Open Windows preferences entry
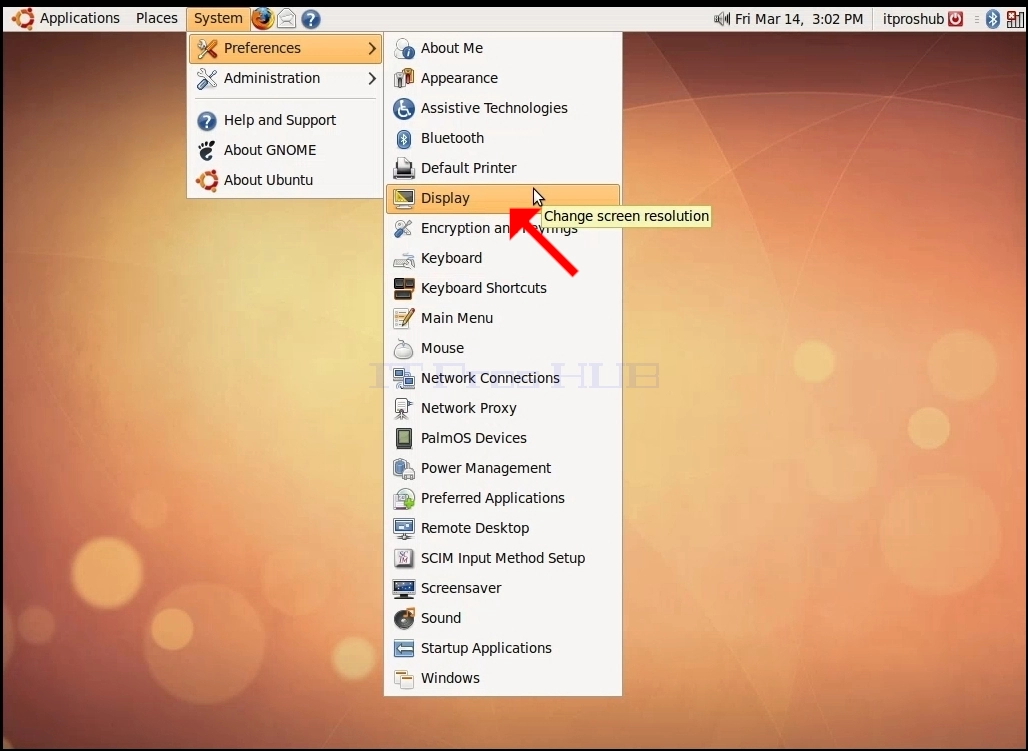 [x=503, y=678]
